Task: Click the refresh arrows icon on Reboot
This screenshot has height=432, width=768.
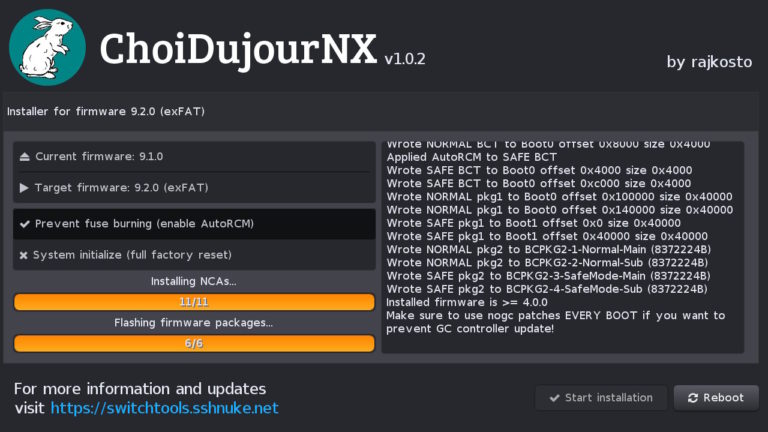Action: (x=692, y=398)
